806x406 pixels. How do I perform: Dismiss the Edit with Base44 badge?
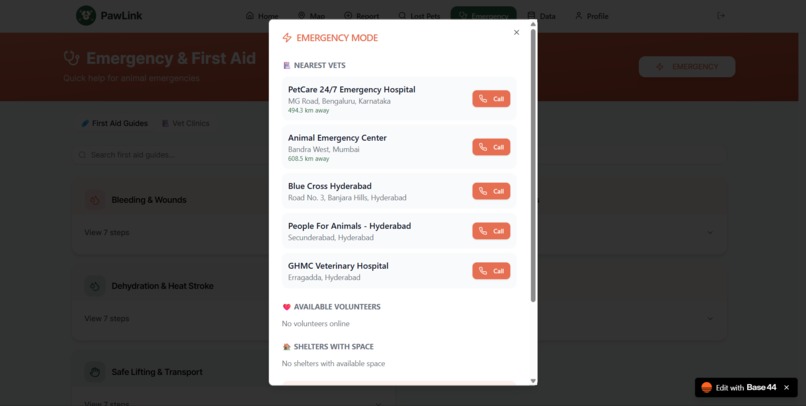pyautogui.click(x=786, y=387)
